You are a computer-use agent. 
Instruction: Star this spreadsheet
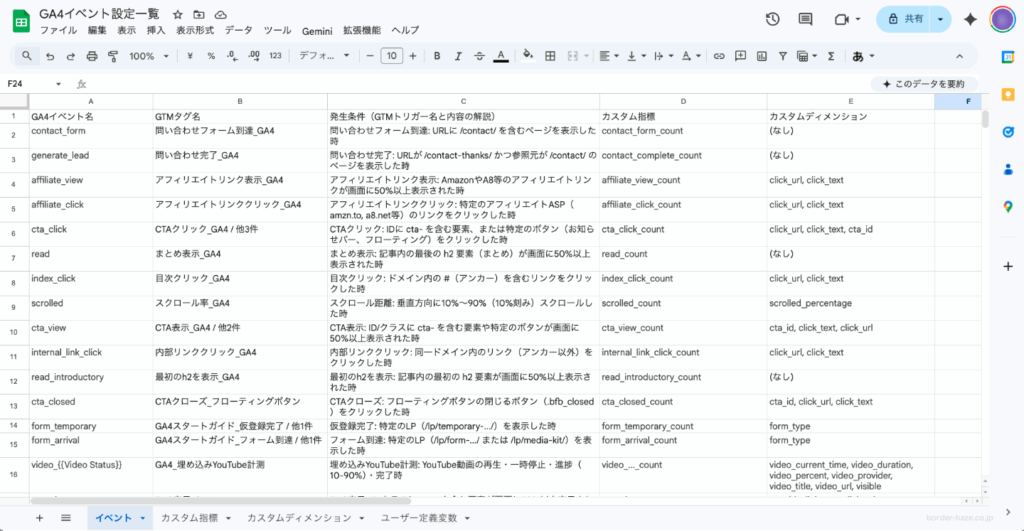click(178, 14)
